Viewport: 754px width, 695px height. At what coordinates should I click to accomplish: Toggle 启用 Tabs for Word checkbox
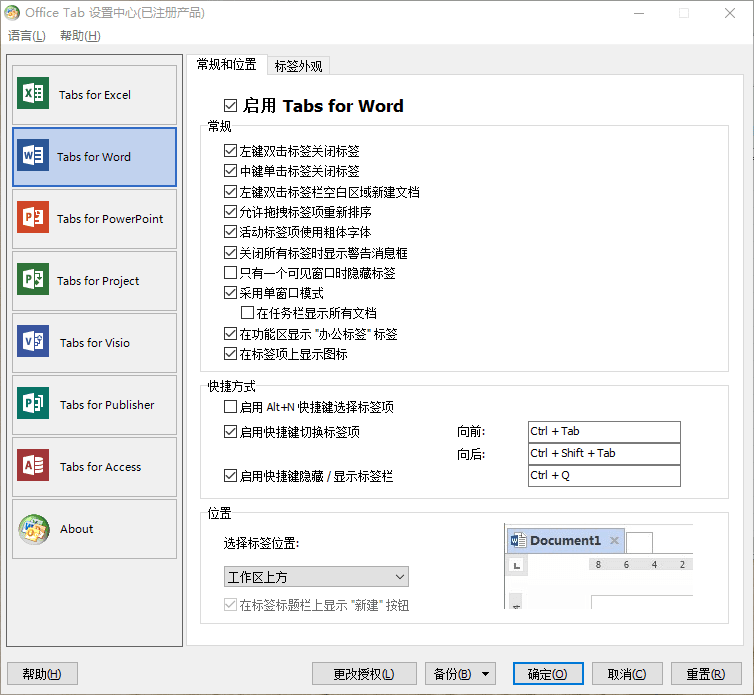[x=230, y=105]
